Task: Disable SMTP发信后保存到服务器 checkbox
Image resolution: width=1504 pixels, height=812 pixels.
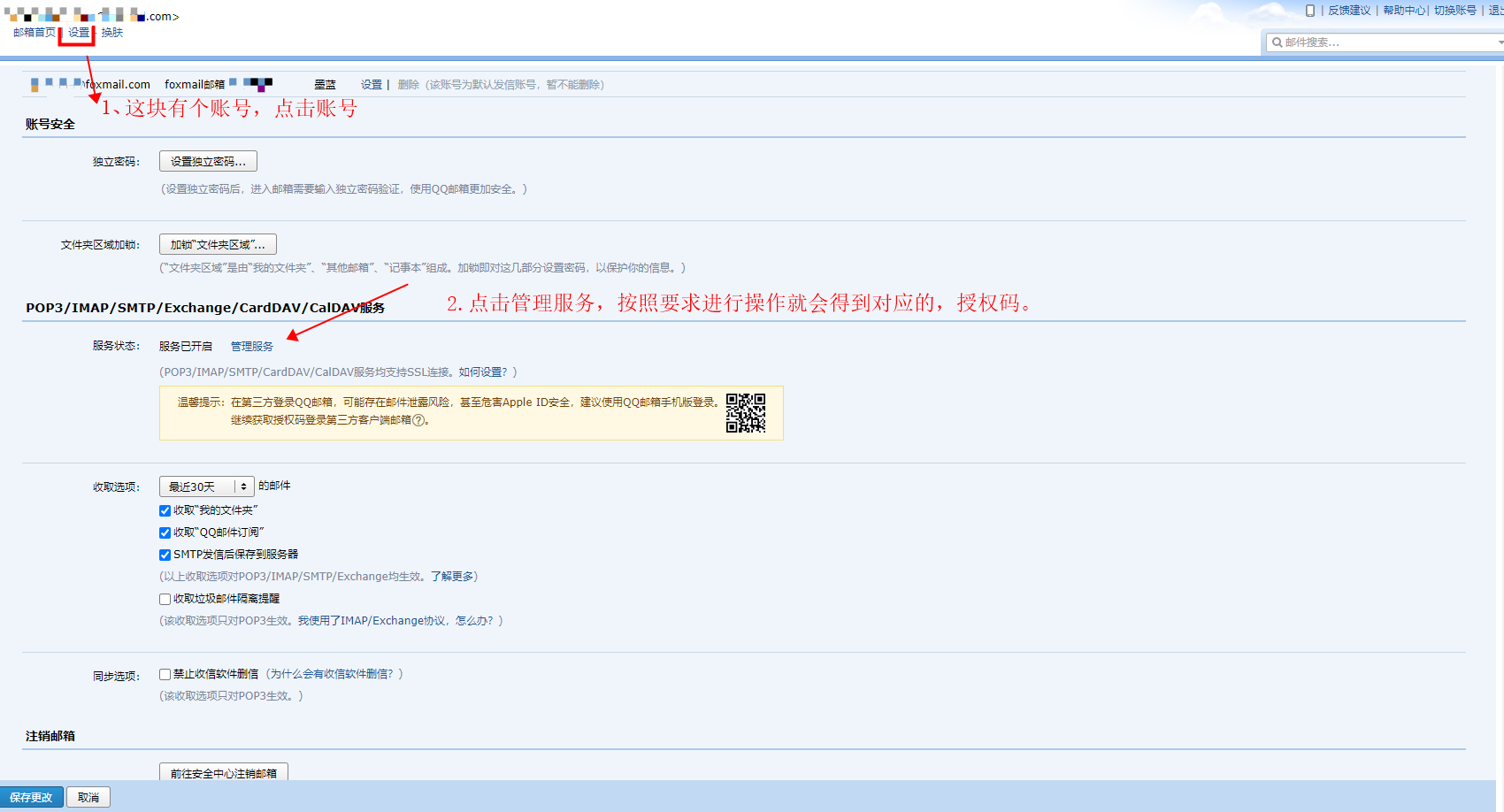Action: click(165, 555)
